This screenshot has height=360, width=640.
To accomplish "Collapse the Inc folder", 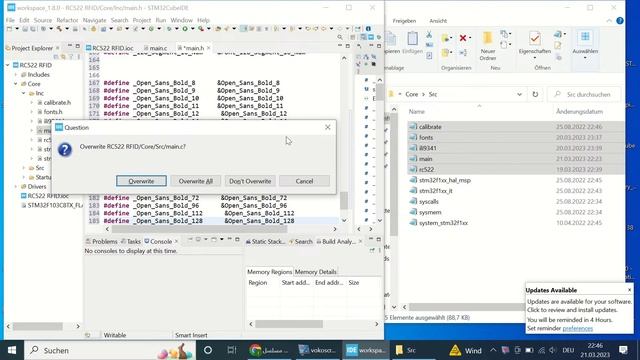I will click(24, 93).
